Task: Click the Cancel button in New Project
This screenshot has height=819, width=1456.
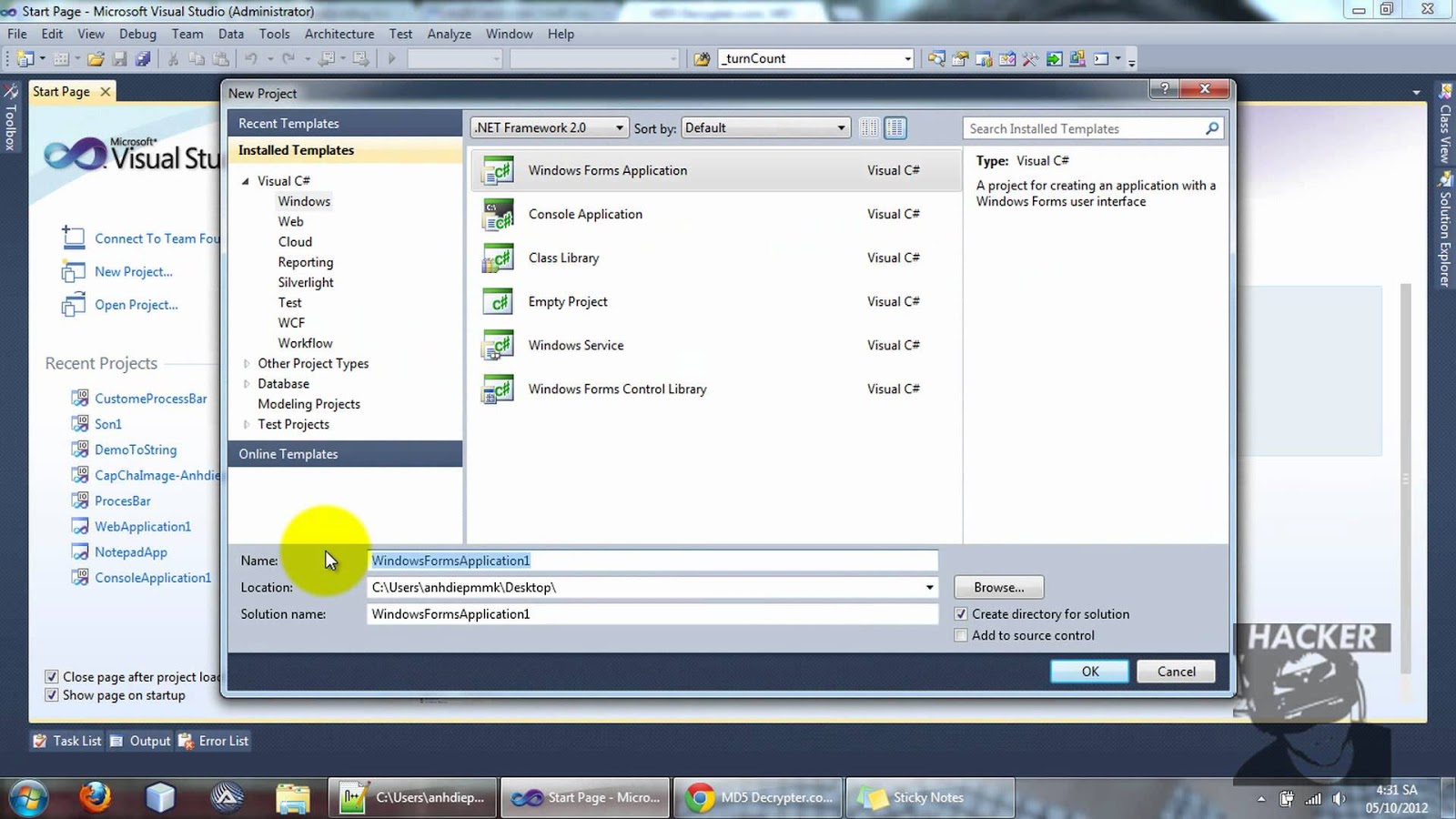Action: [x=1177, y=672]
